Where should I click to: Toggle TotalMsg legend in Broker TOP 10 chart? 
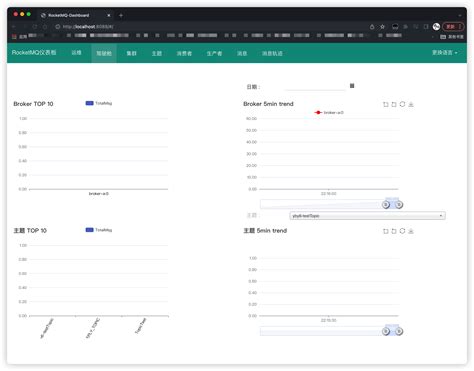point(99,103)
